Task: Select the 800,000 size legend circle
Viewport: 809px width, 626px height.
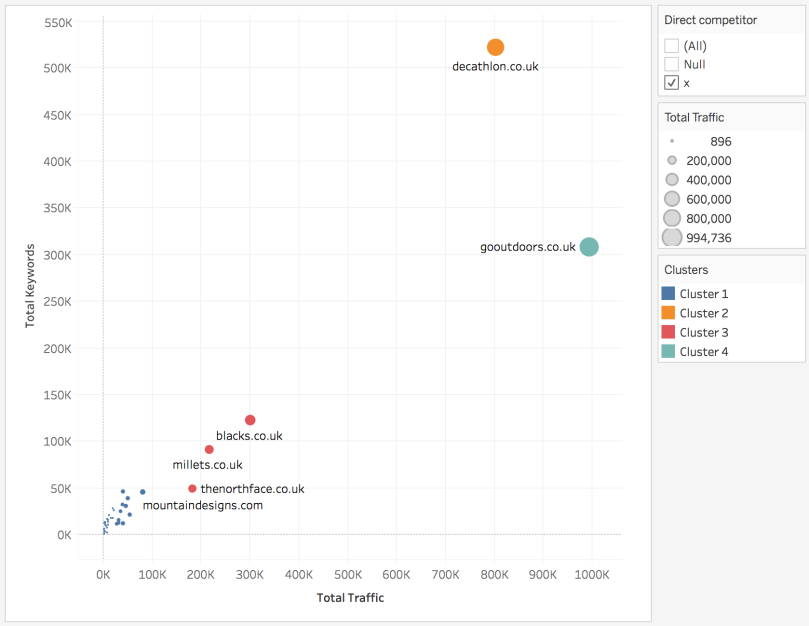Action: 672,218
